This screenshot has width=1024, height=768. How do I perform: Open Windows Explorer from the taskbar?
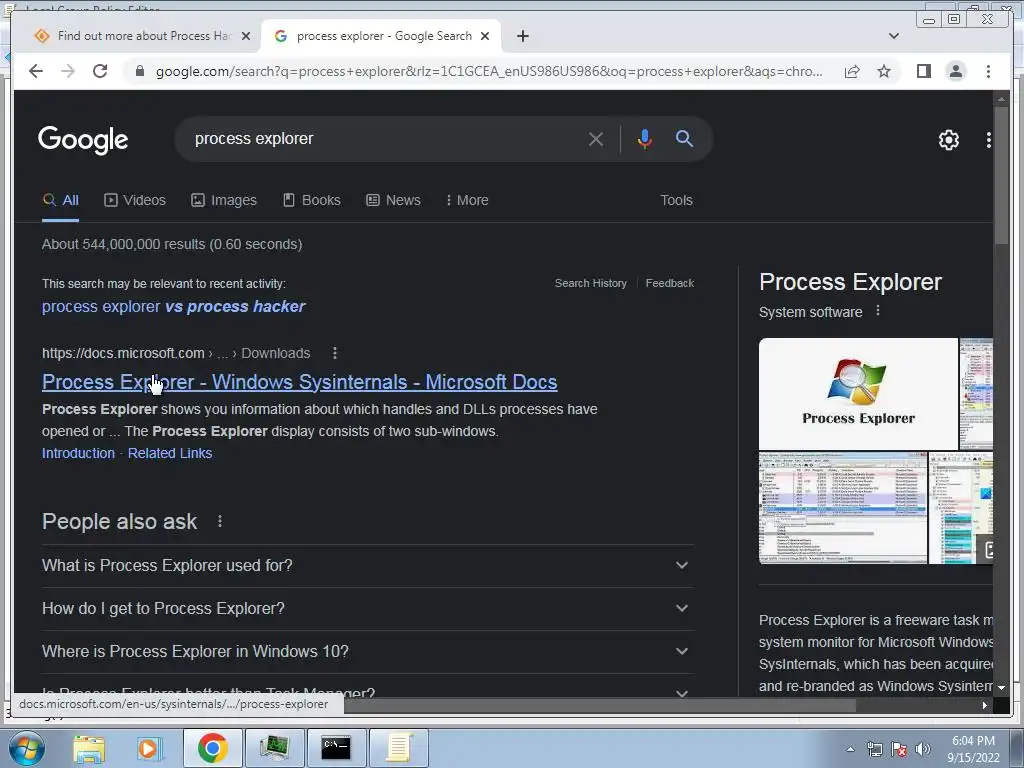(89, 748)
